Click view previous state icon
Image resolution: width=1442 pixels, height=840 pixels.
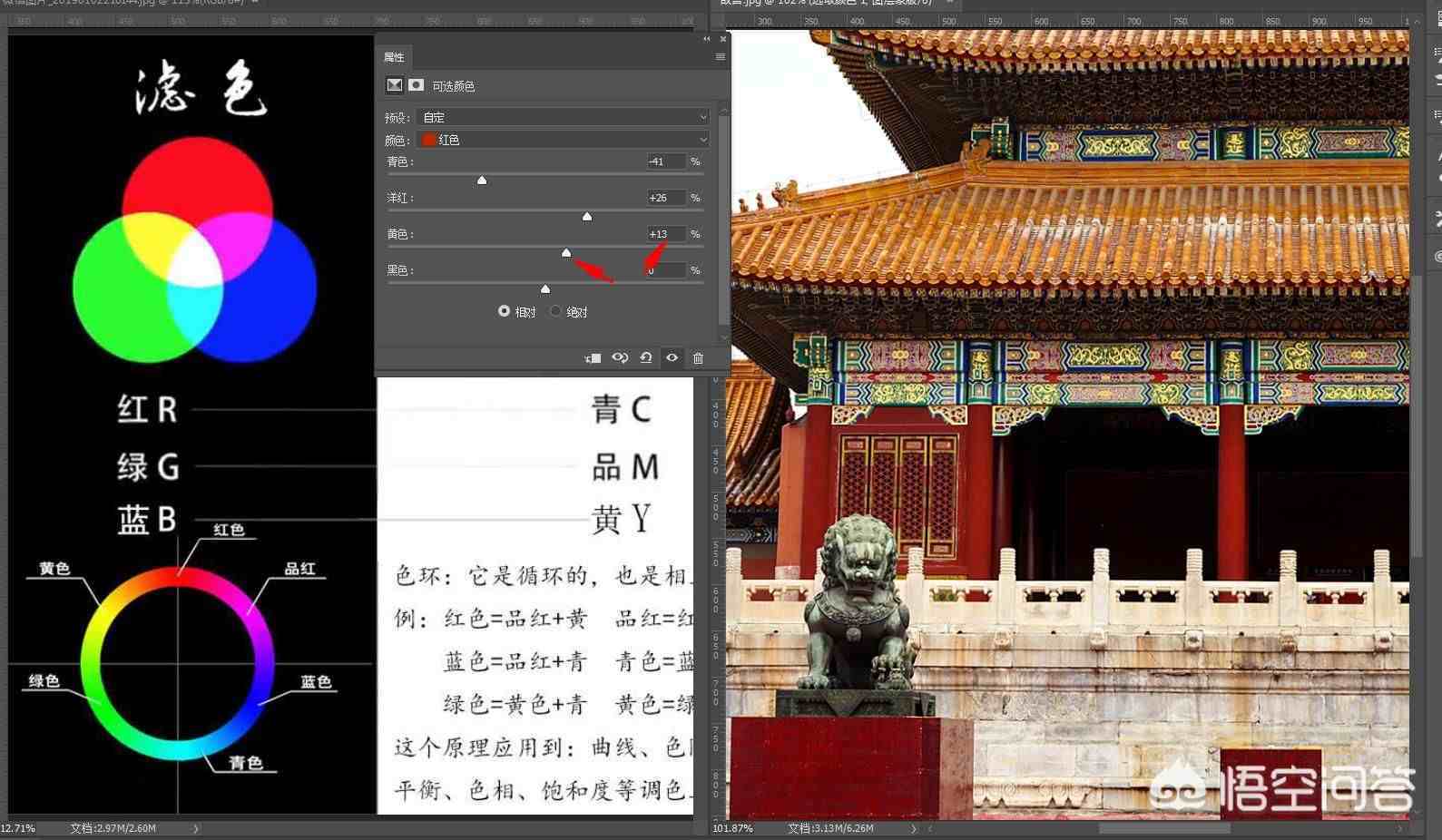(620, 358)
